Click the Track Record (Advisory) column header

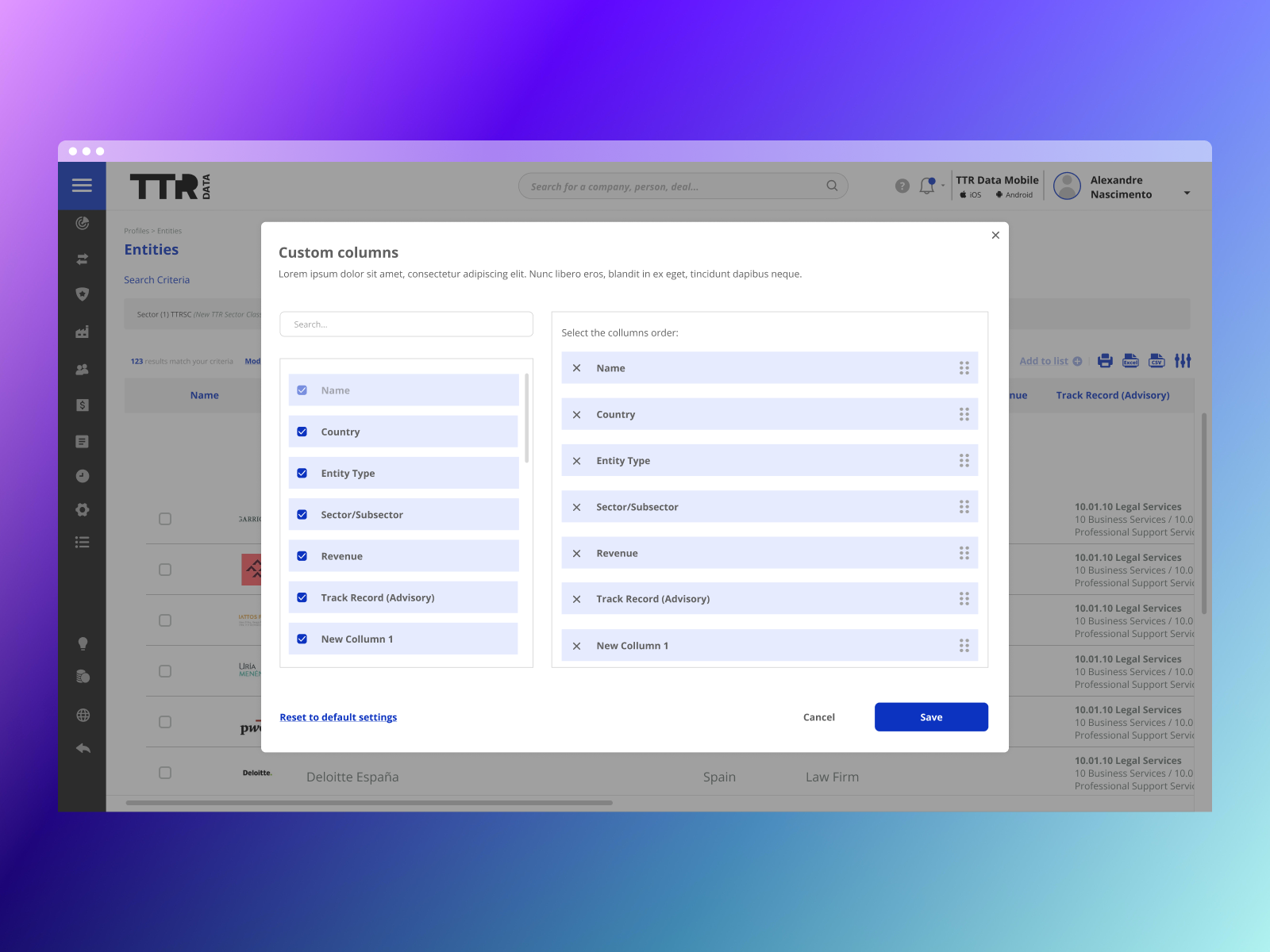coord(1112,396)
